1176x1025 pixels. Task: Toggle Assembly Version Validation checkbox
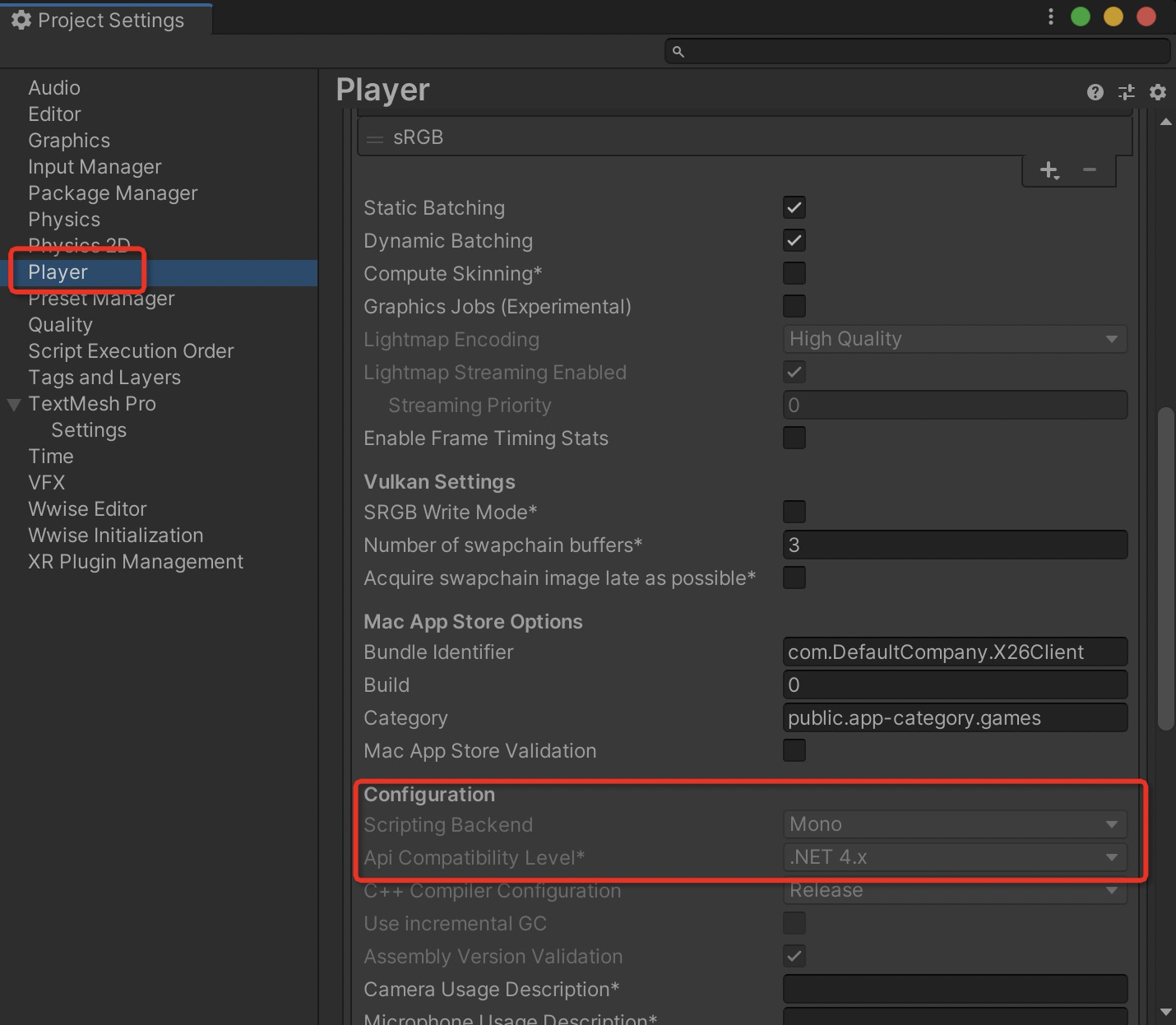[x=794, y=956]
